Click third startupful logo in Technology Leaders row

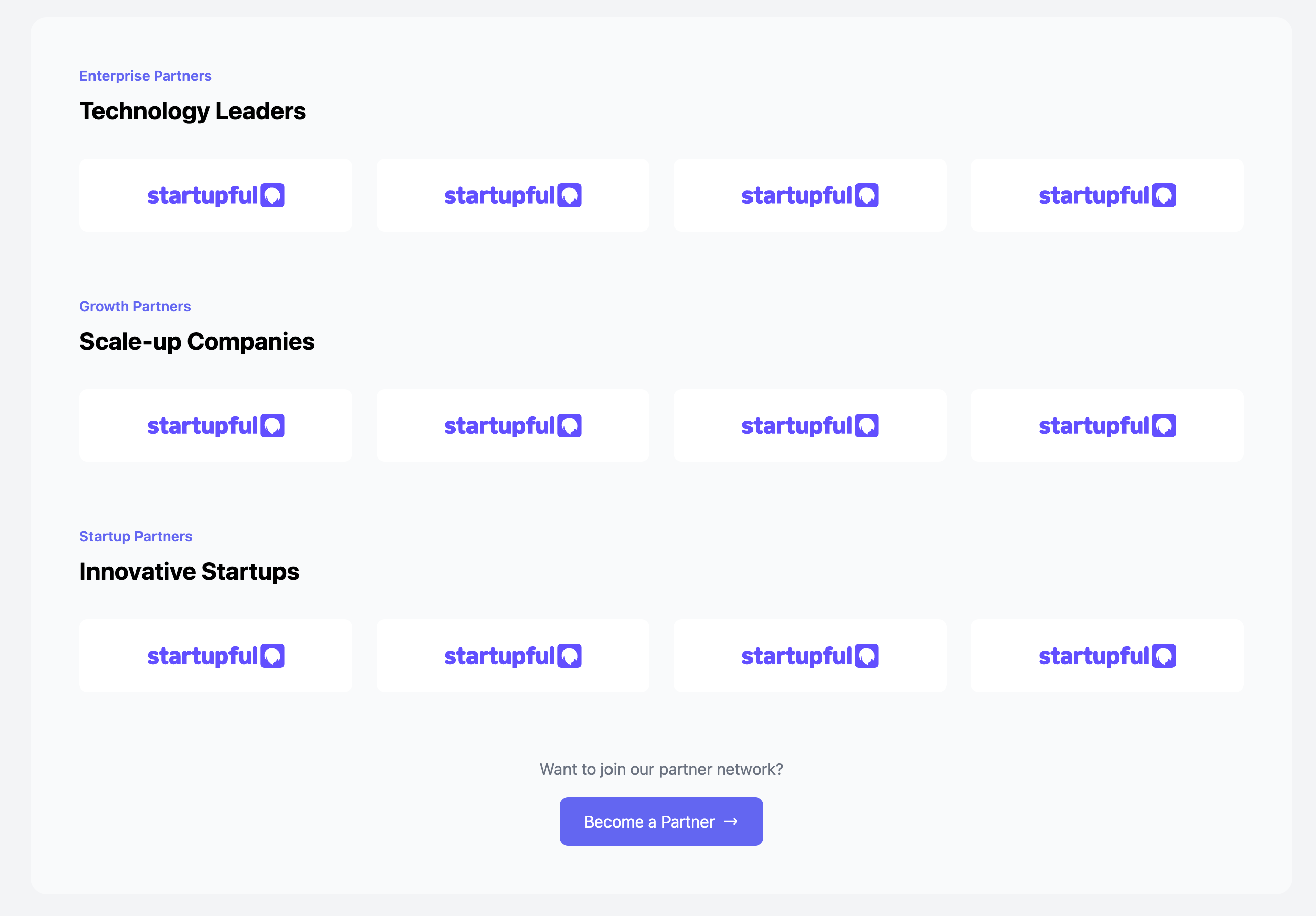[810, 196]
